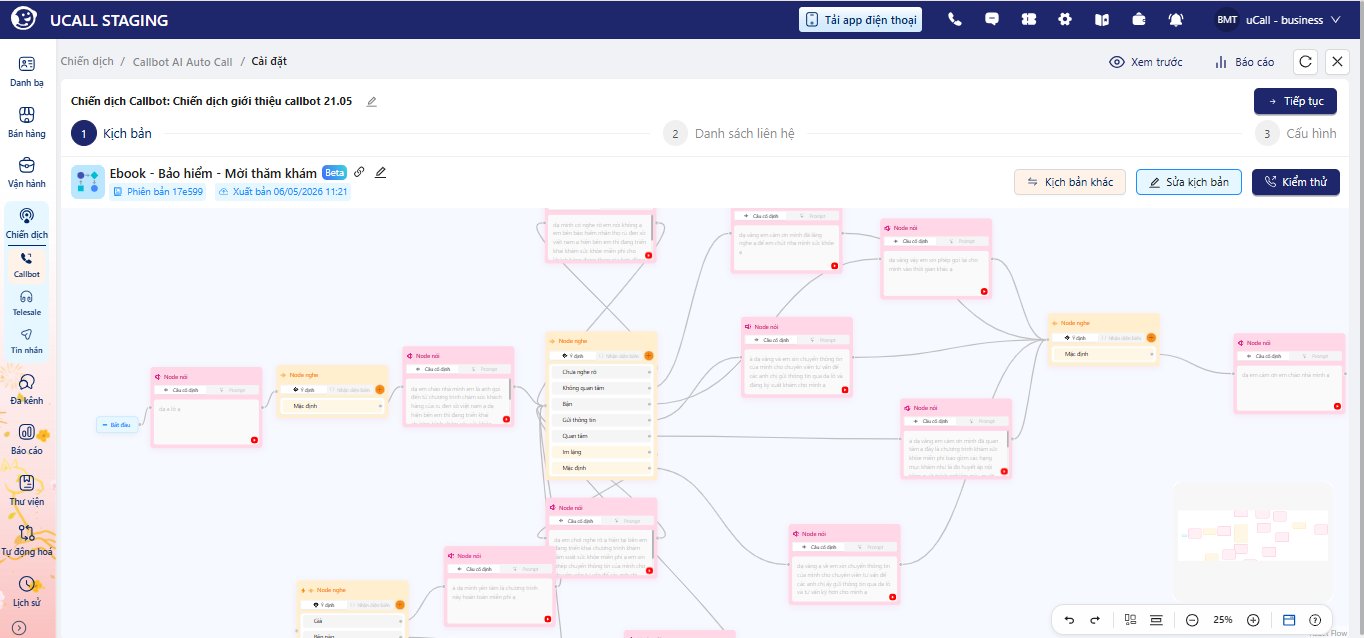Click Xem trước preview button
Image resolution: width=1364 pixels, height=638 pixels.
tap(1146, 62)
